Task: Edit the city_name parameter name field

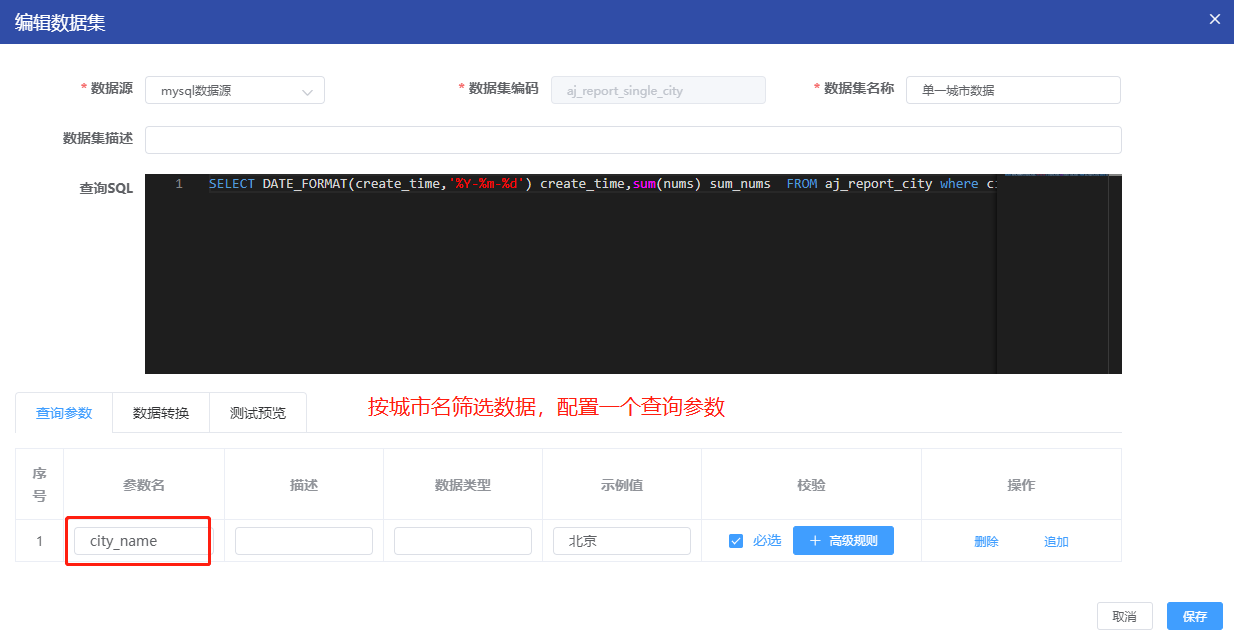Action: coord(142,541)
